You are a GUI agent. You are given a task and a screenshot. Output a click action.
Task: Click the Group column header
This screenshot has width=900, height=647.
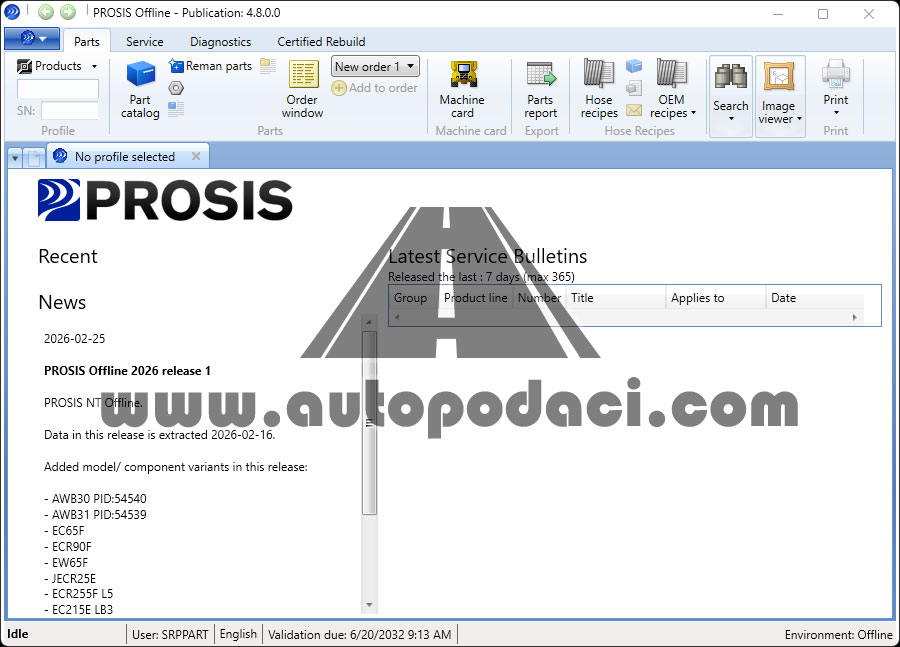414,298
